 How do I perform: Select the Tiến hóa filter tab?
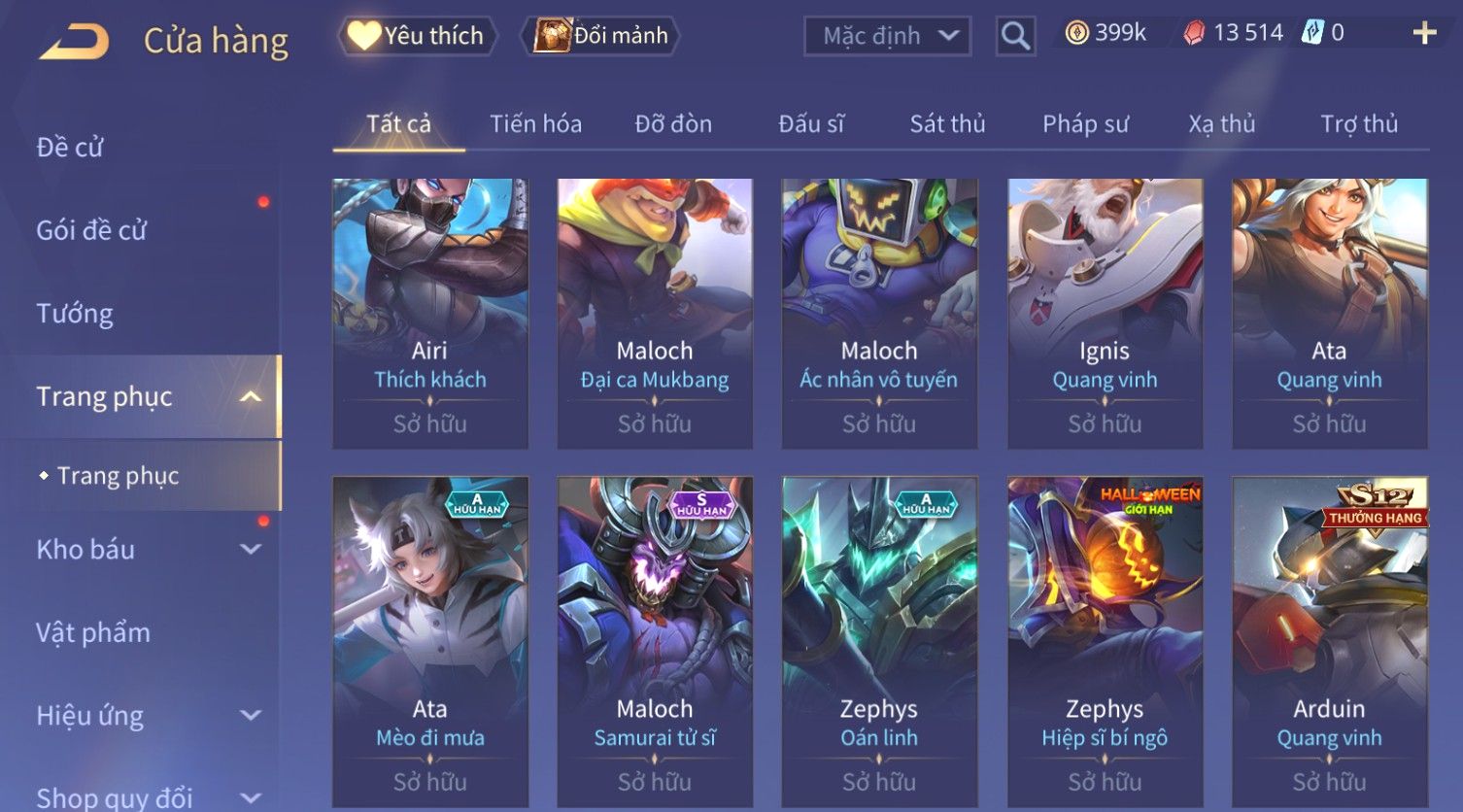535,124
